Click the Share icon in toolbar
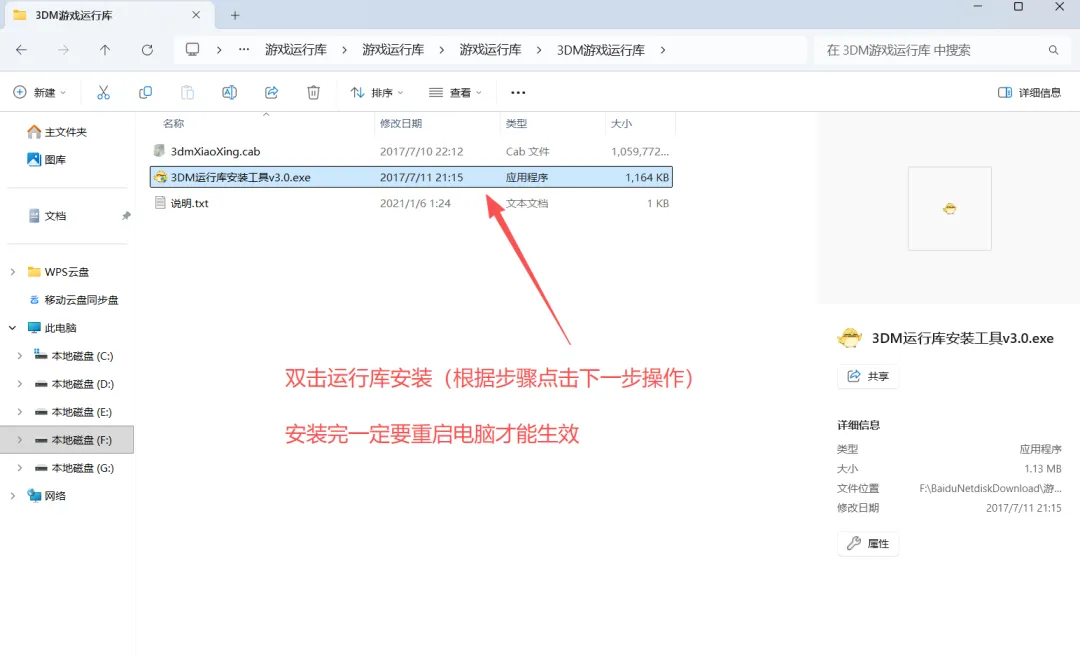 pos(271,92)
